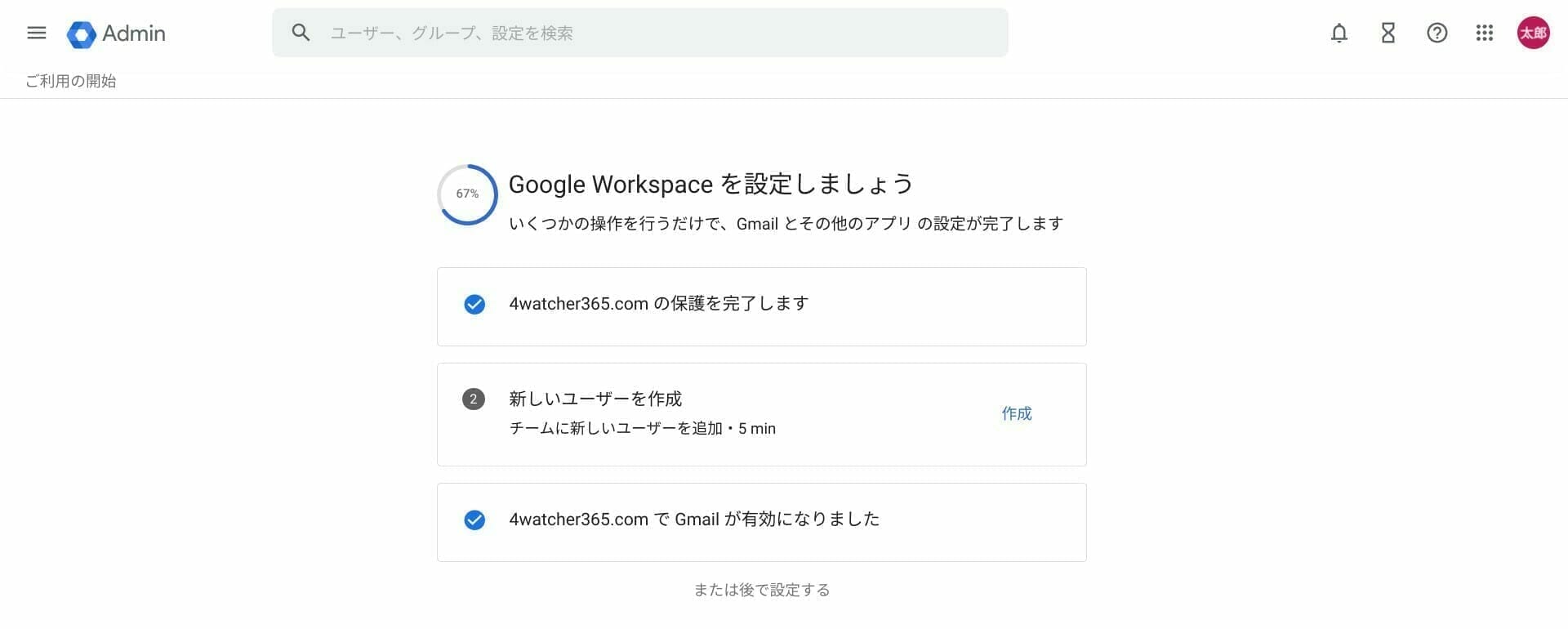The width and height of the screenshot is (1568, 629).
Task: Click the checkmark for domain protection step
Action: tap(474, 304)
